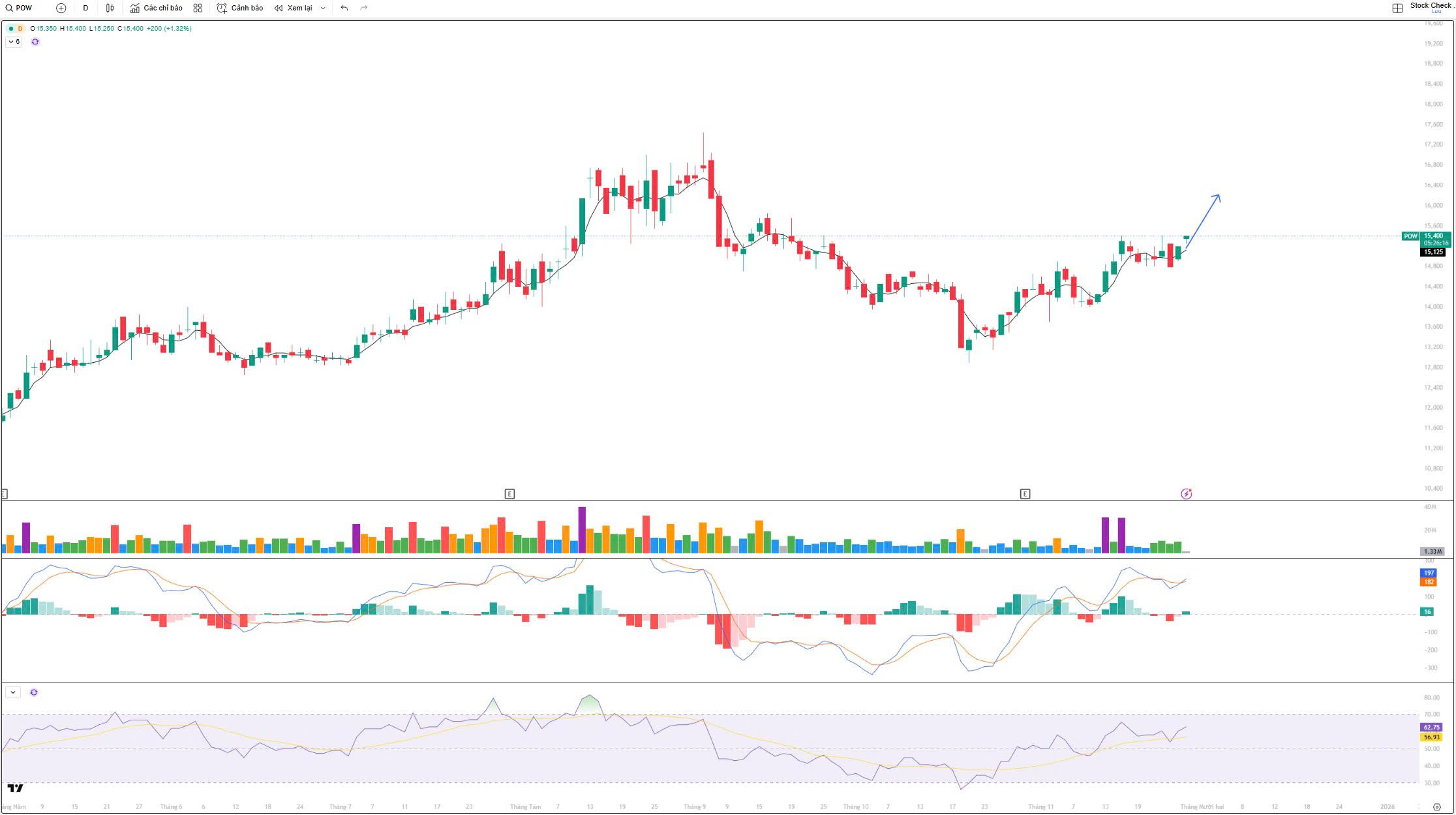Toggle collapse chevron in RSI pane
The image size is (1456, 815).
[x=13, y=692]
